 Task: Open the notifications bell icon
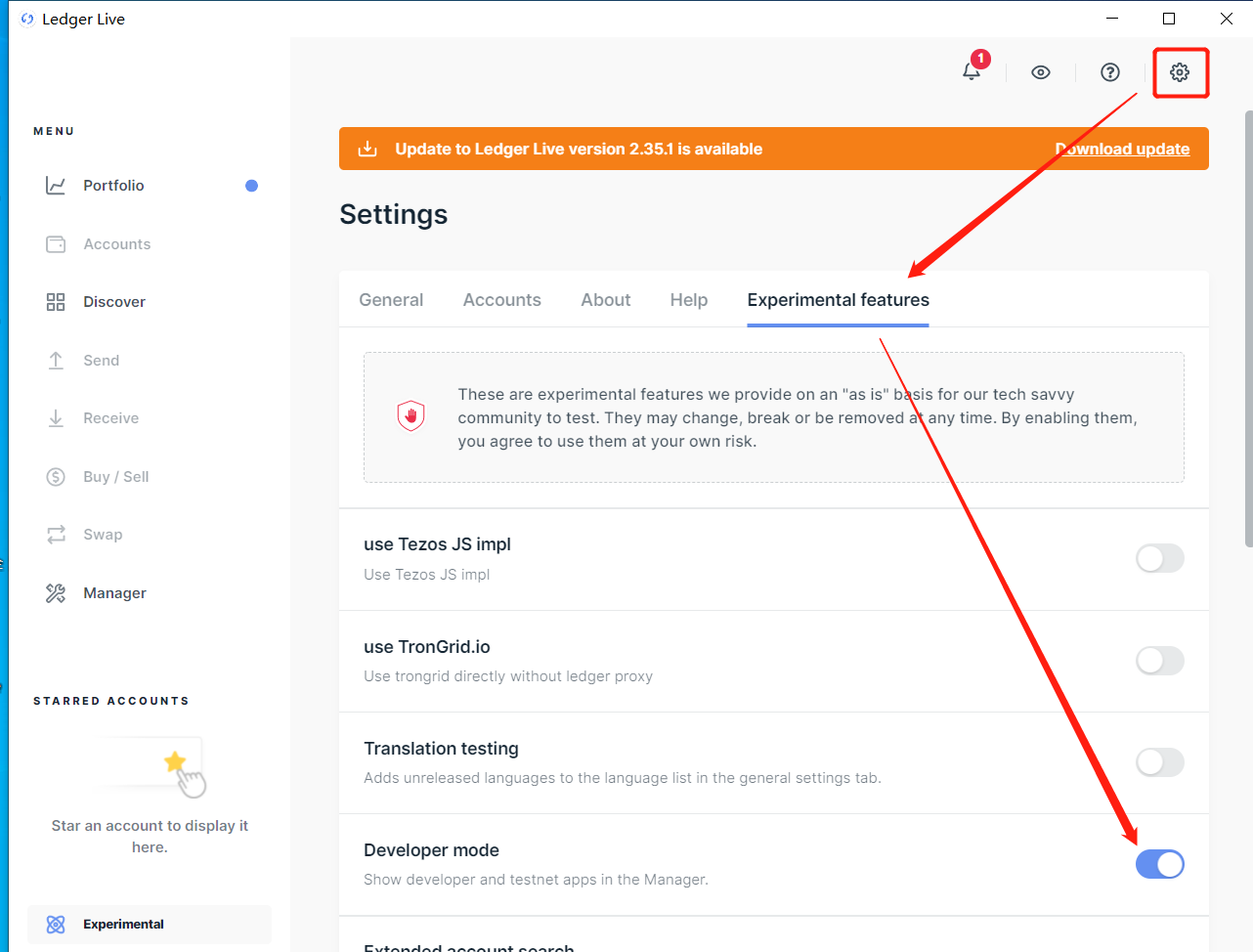click(972, 71)
